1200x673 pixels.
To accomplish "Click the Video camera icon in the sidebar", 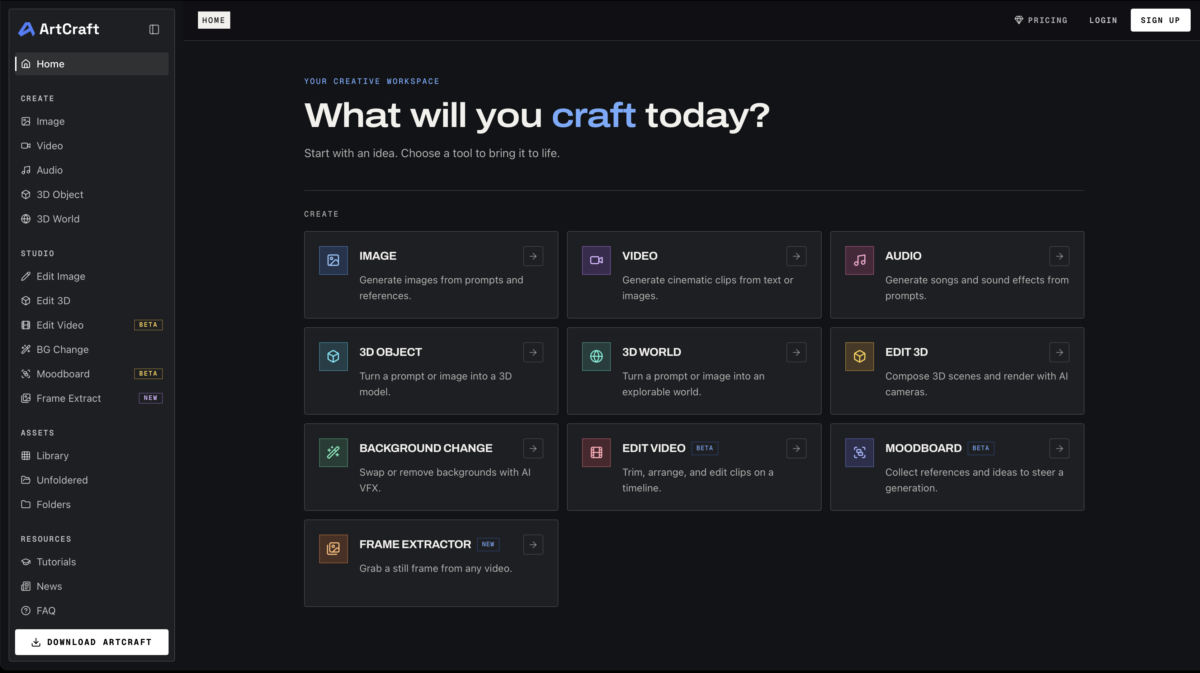I will coord(26,146).
